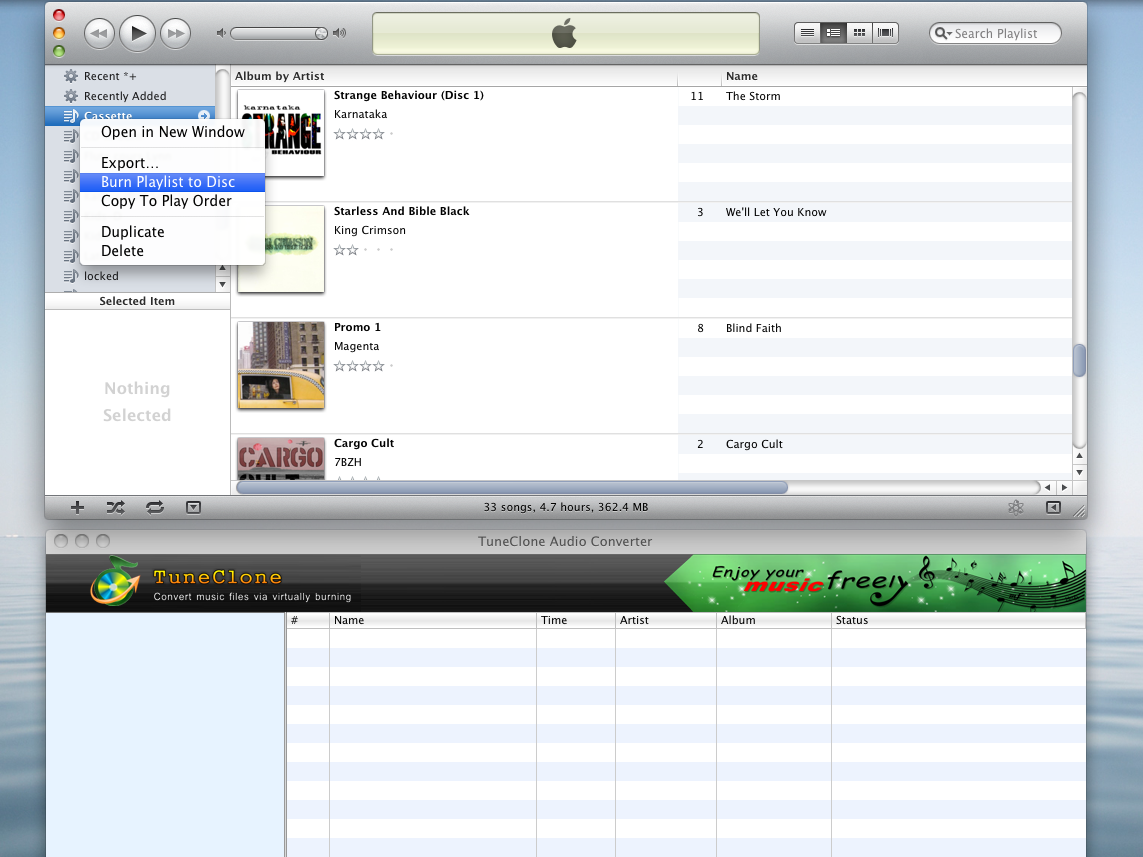The height and width of the screenshot is (857, 1143).
Task: Switch to list view button
Action: coord(807,33)
